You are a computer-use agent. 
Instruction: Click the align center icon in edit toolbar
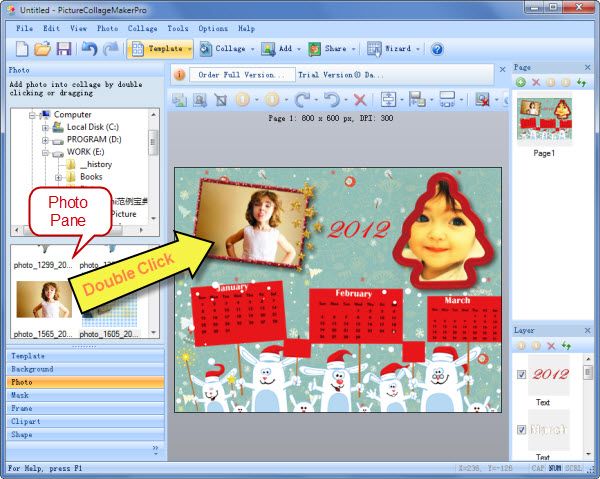coord(388,99)
